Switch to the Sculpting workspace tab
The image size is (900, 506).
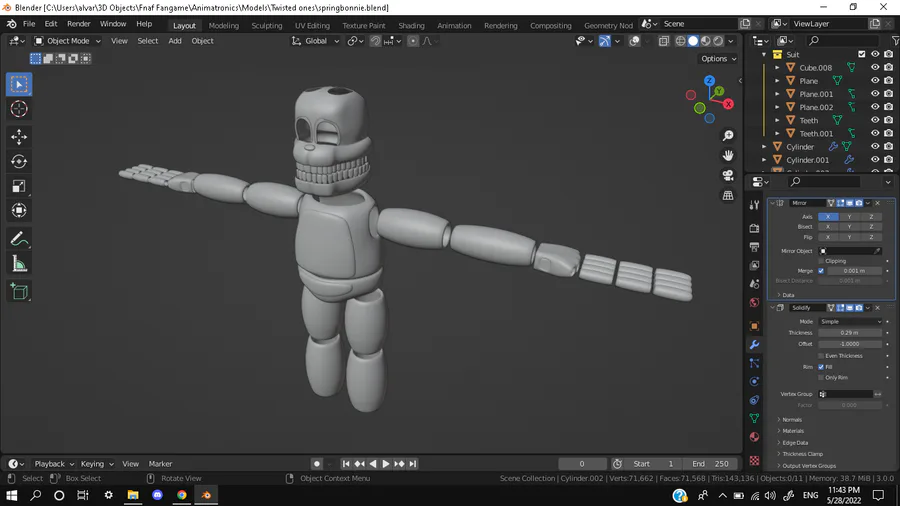coord(266,26)
